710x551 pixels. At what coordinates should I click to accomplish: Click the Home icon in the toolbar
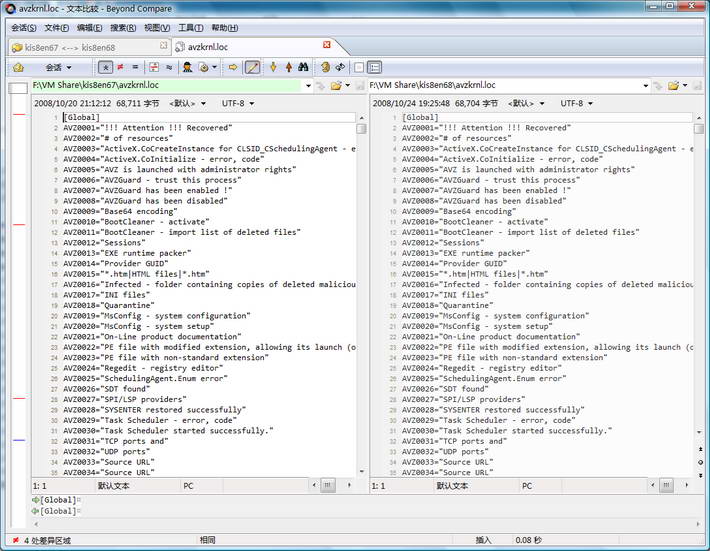coord(18,67)
